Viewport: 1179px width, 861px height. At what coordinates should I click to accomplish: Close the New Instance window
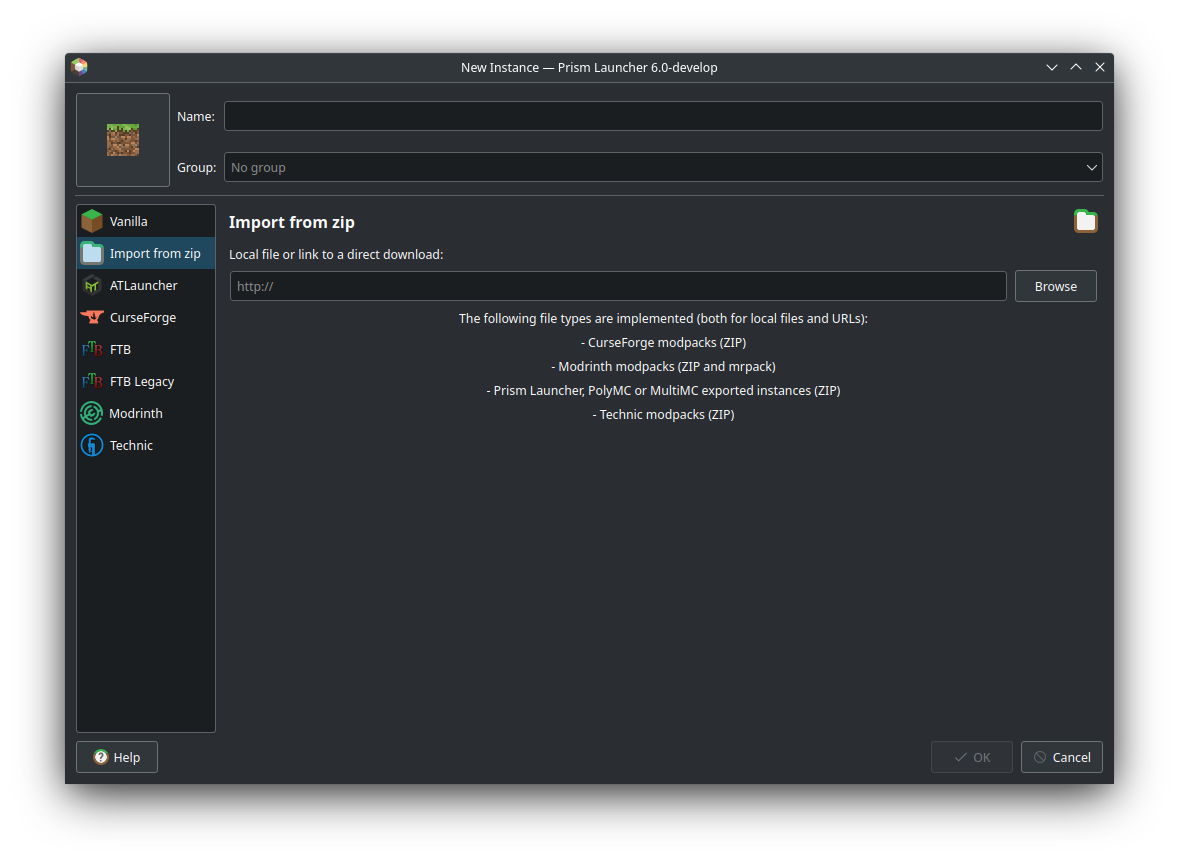pos(1100,67)
